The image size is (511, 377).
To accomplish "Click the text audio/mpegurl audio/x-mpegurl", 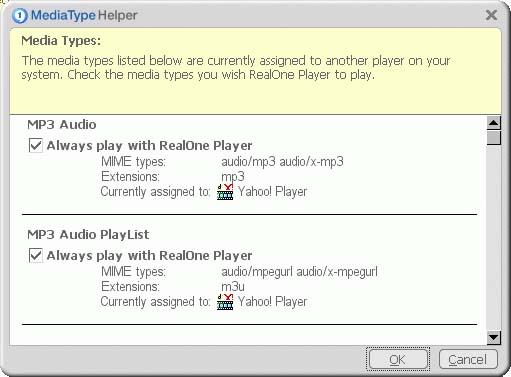I will coord(299,272).
